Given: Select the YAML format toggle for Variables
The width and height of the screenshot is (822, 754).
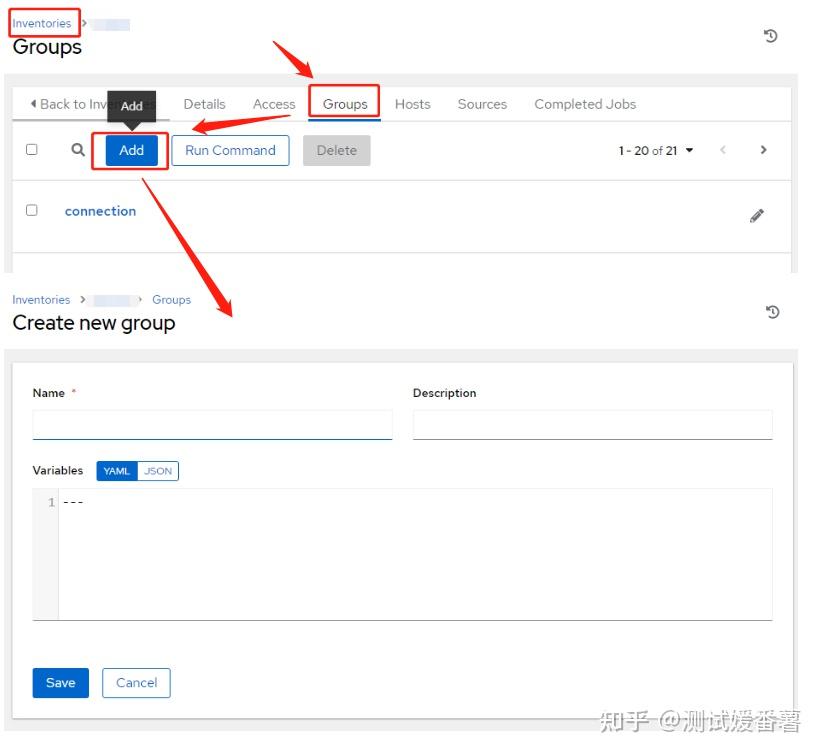Looking at the screenshot, I should point(116,471).
